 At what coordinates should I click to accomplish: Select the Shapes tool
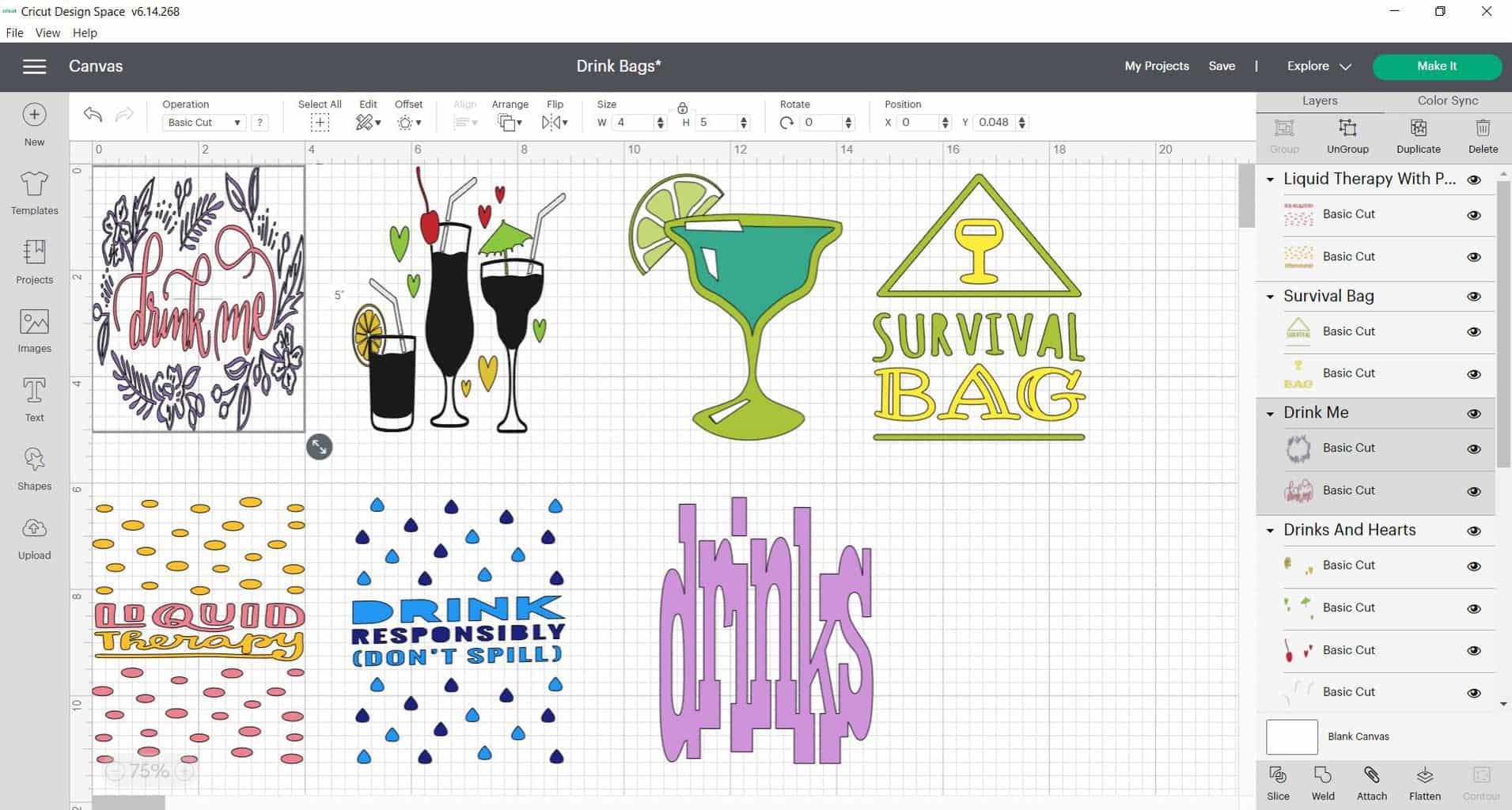[x=34, y=469]
